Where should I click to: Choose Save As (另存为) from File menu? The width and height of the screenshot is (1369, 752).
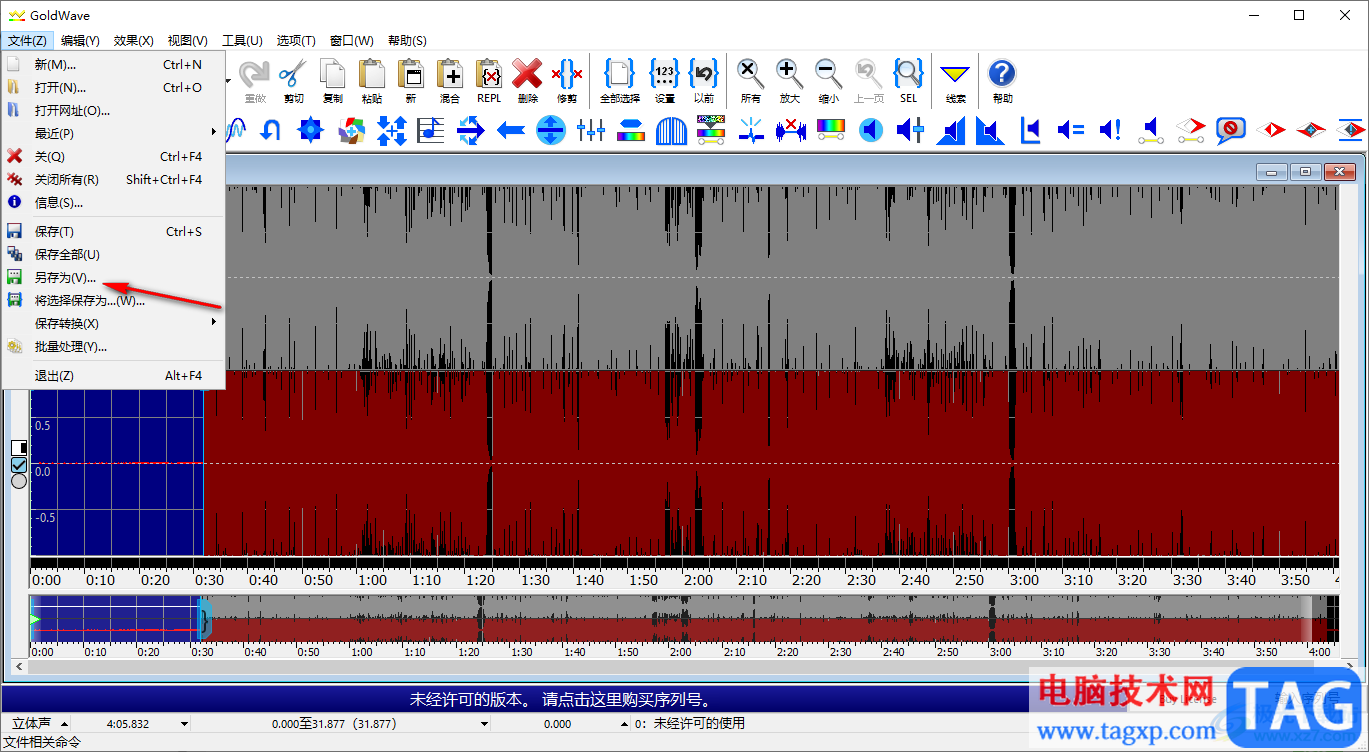114,277
